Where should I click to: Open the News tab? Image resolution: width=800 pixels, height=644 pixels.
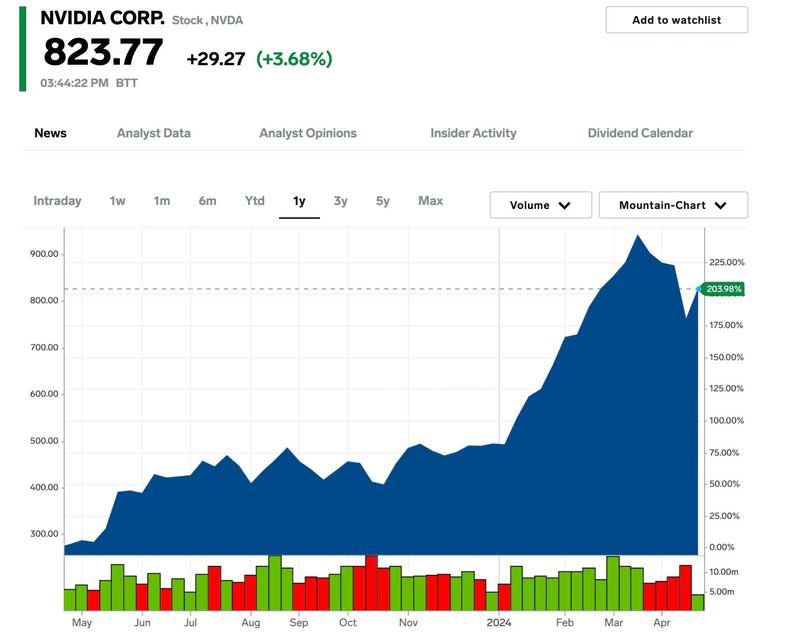(x=51, y=133)
